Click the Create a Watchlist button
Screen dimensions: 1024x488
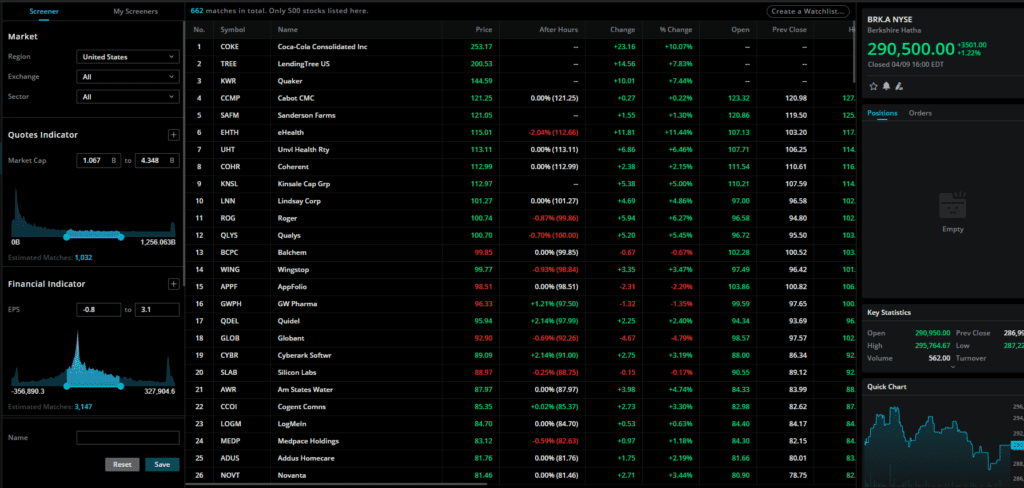(x=808, y=11)
